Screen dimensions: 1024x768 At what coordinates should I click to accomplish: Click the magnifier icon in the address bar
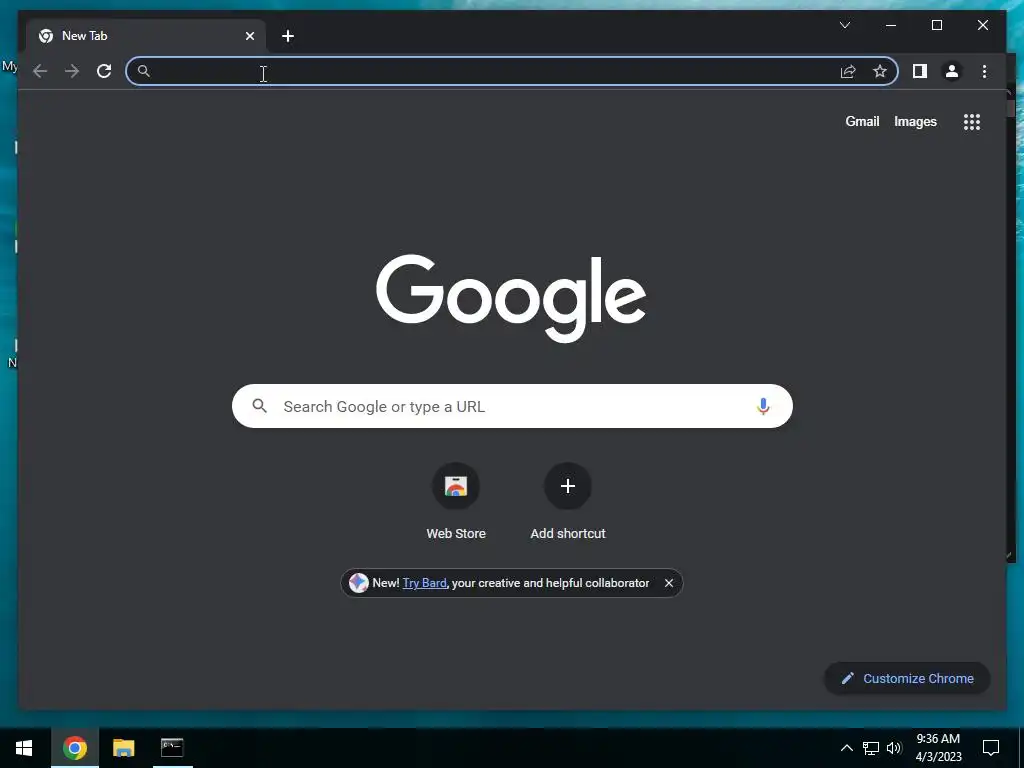pyautogui.click(x=144, y=71)
